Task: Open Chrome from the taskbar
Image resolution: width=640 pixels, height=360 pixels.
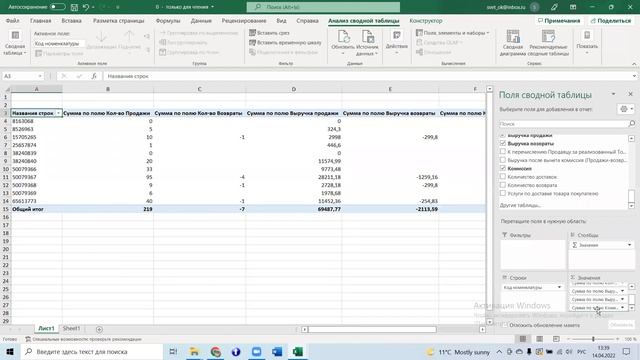Action: (x=216, y=351)
